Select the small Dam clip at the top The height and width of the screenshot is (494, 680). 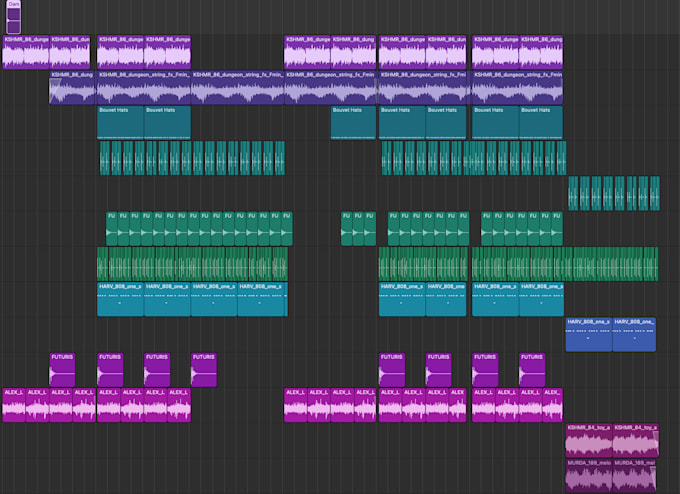13,17
